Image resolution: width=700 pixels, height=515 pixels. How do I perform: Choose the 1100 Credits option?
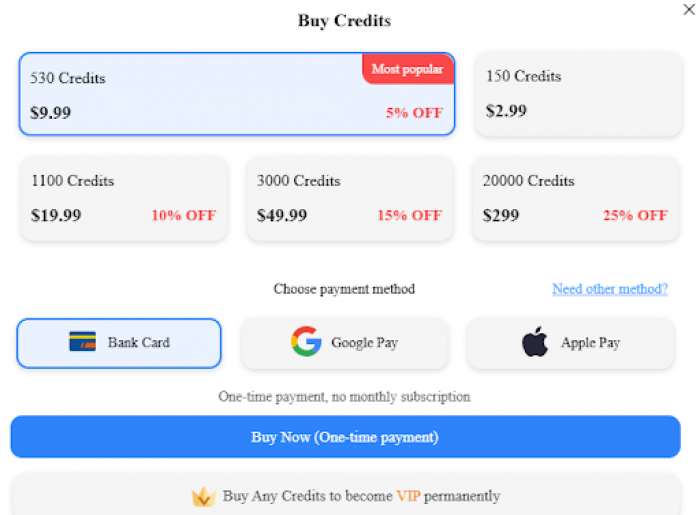[x=124, y=199]
